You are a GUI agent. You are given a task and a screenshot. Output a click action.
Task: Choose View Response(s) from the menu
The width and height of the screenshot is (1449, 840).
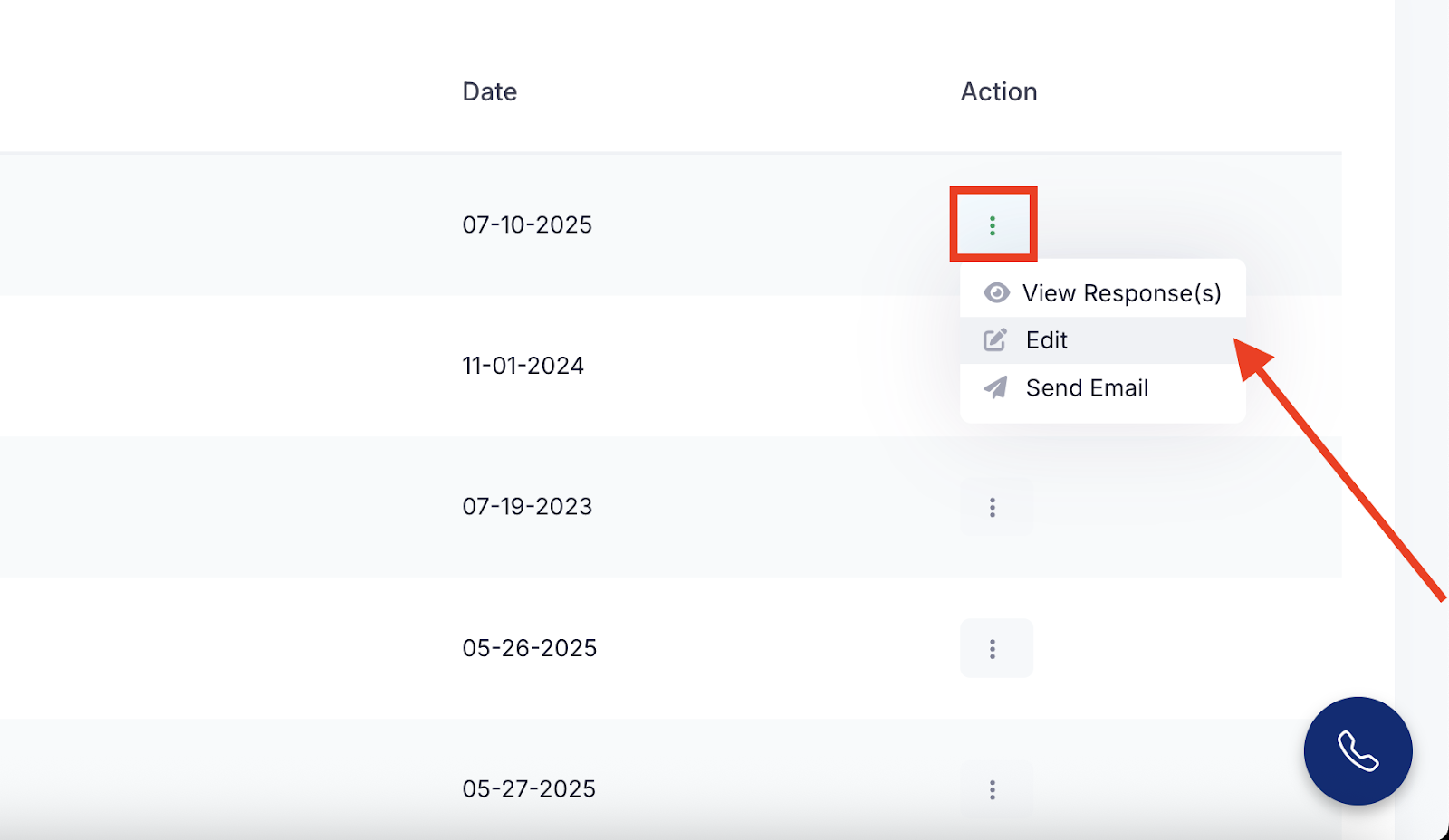coord(1103,293)
